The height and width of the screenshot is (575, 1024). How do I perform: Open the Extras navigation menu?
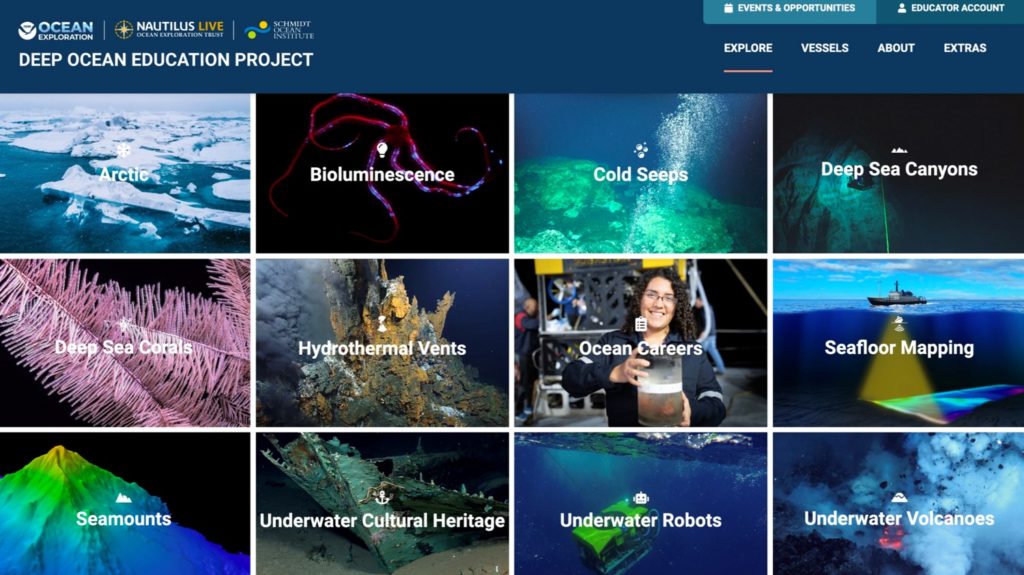(965, 48)
